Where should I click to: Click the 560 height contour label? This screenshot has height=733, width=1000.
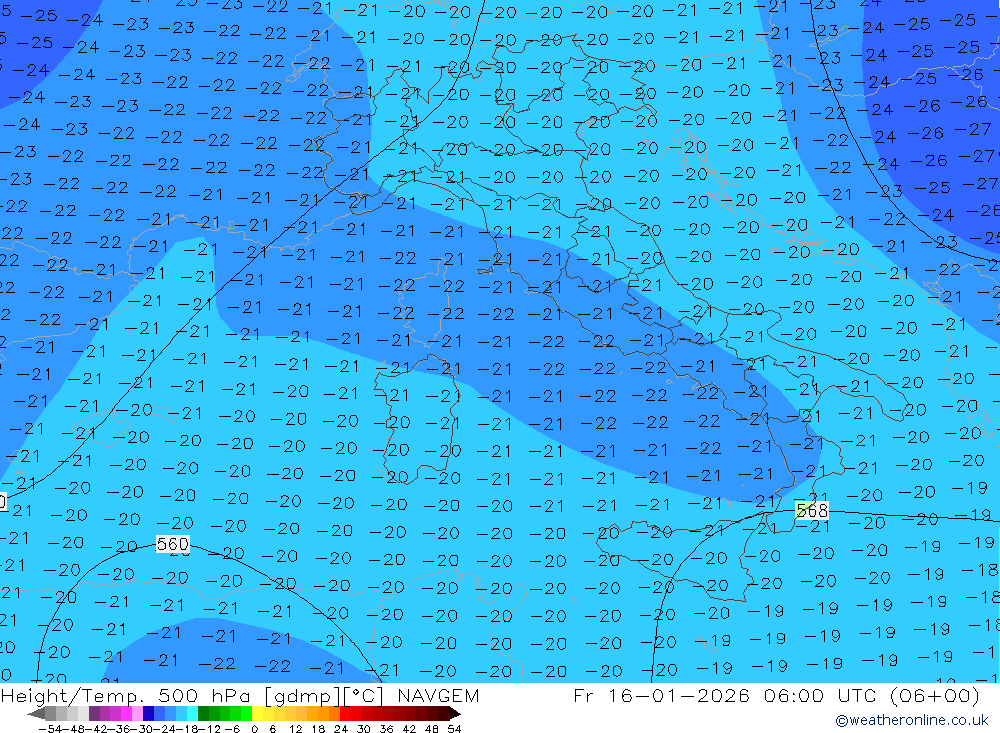173,544
